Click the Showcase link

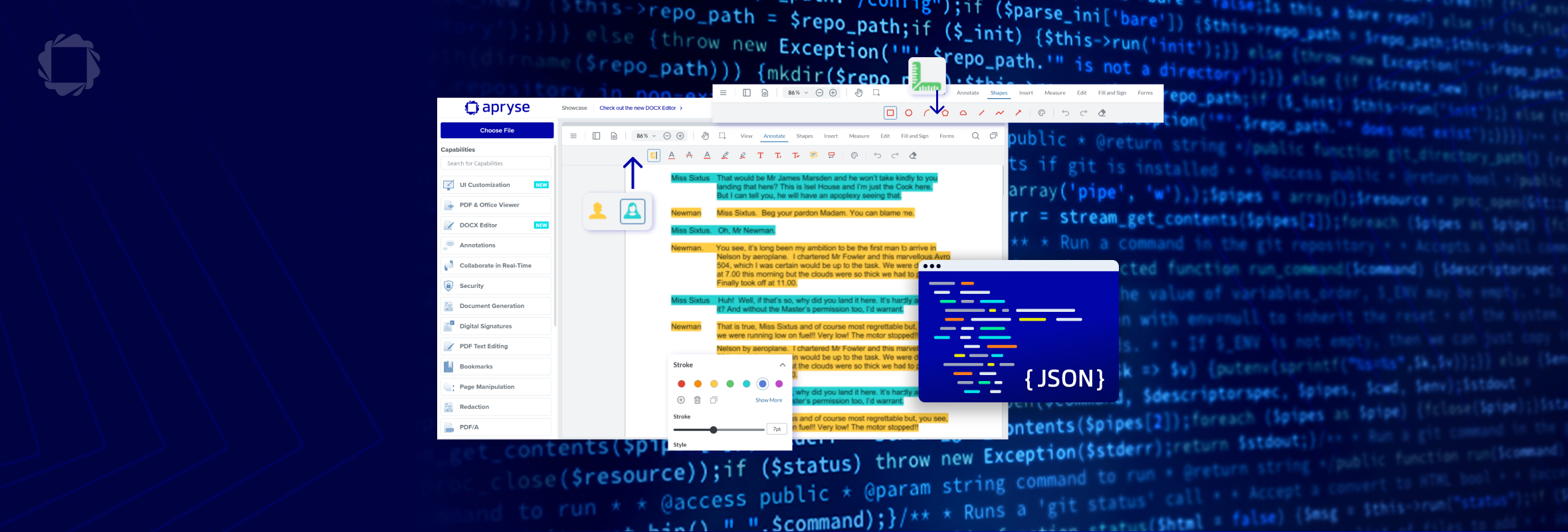click(x=574, y=108)
